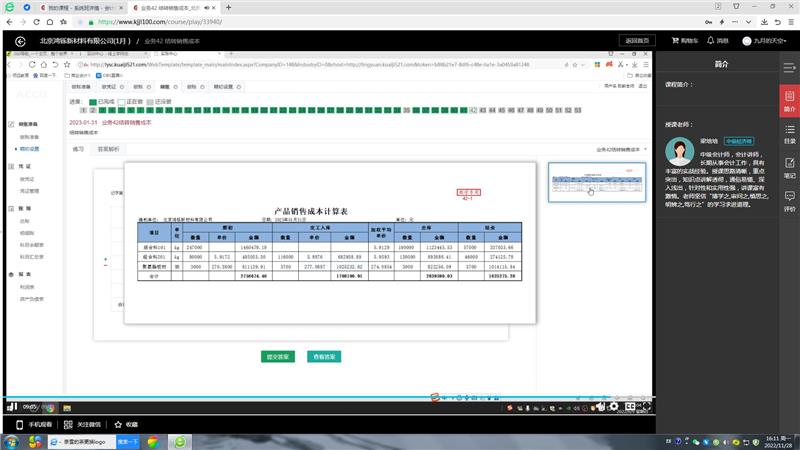
Task: Click the 手机观看 phone viewing icon
Action: 35,424
